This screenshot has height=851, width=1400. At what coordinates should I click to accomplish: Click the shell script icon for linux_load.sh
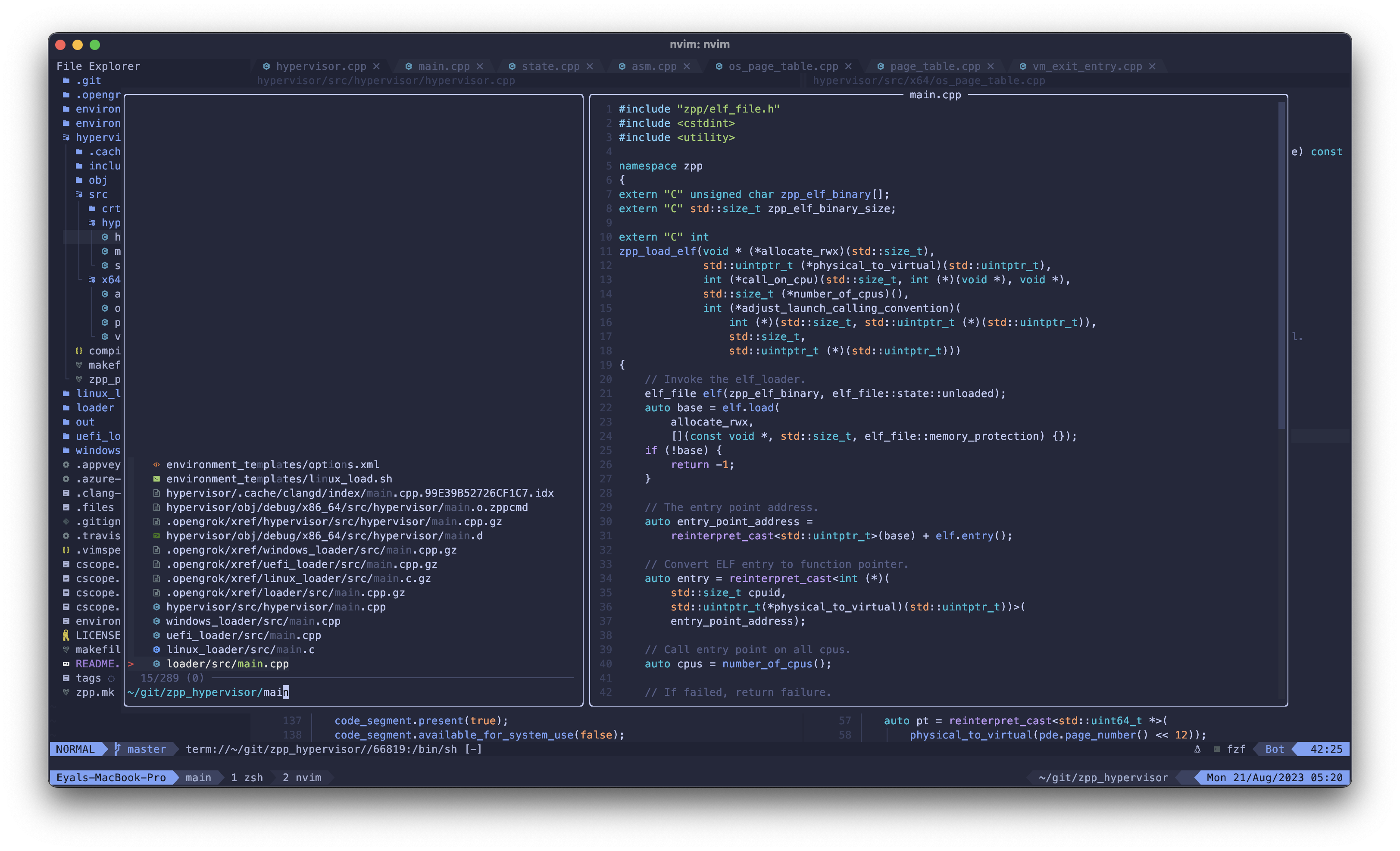click(156, 479)
